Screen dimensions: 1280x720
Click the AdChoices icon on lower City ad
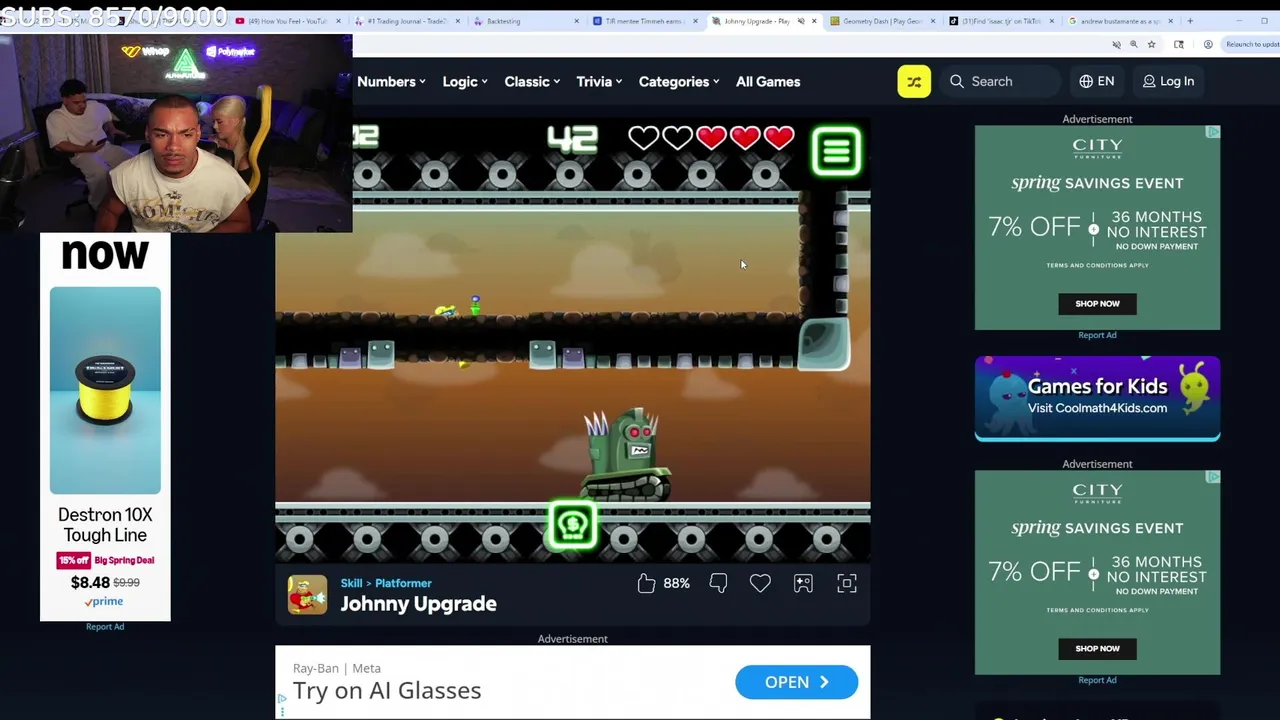(x=1213, y=477)
